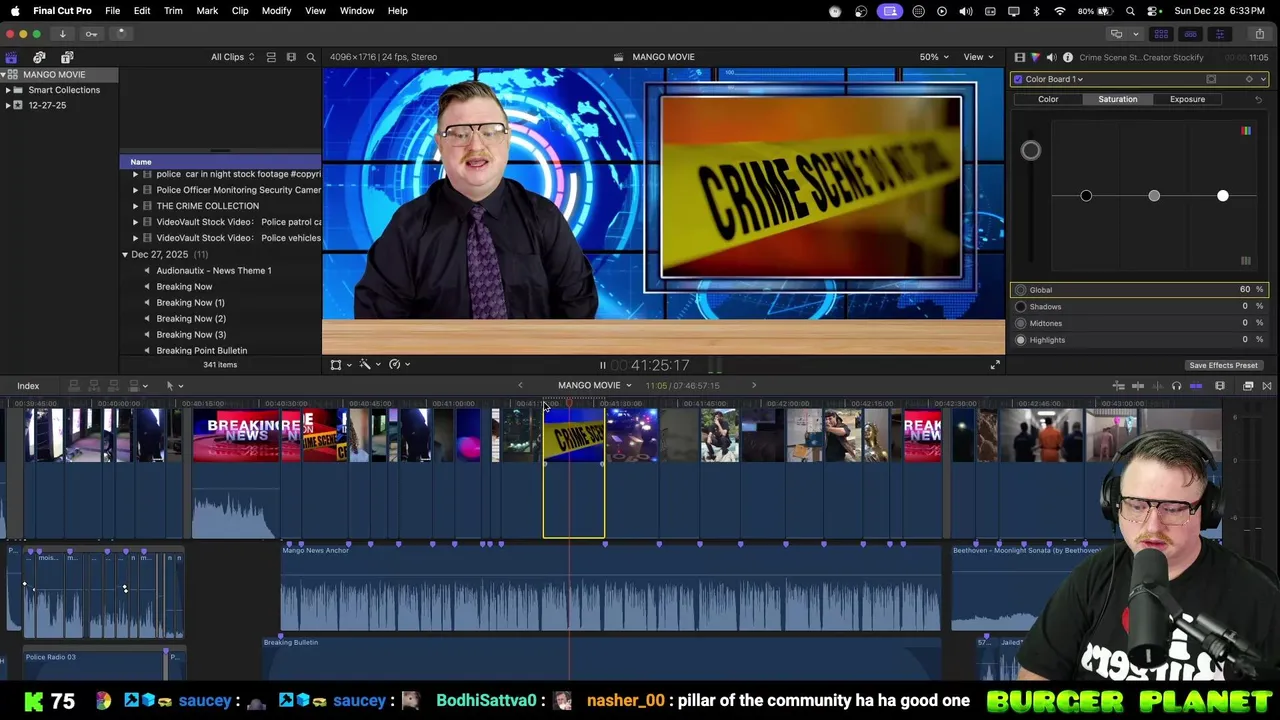Add keyframe diamond for Color Board 1
The width and height of the screenshot is (1280, 720).
pos(1249,79)
